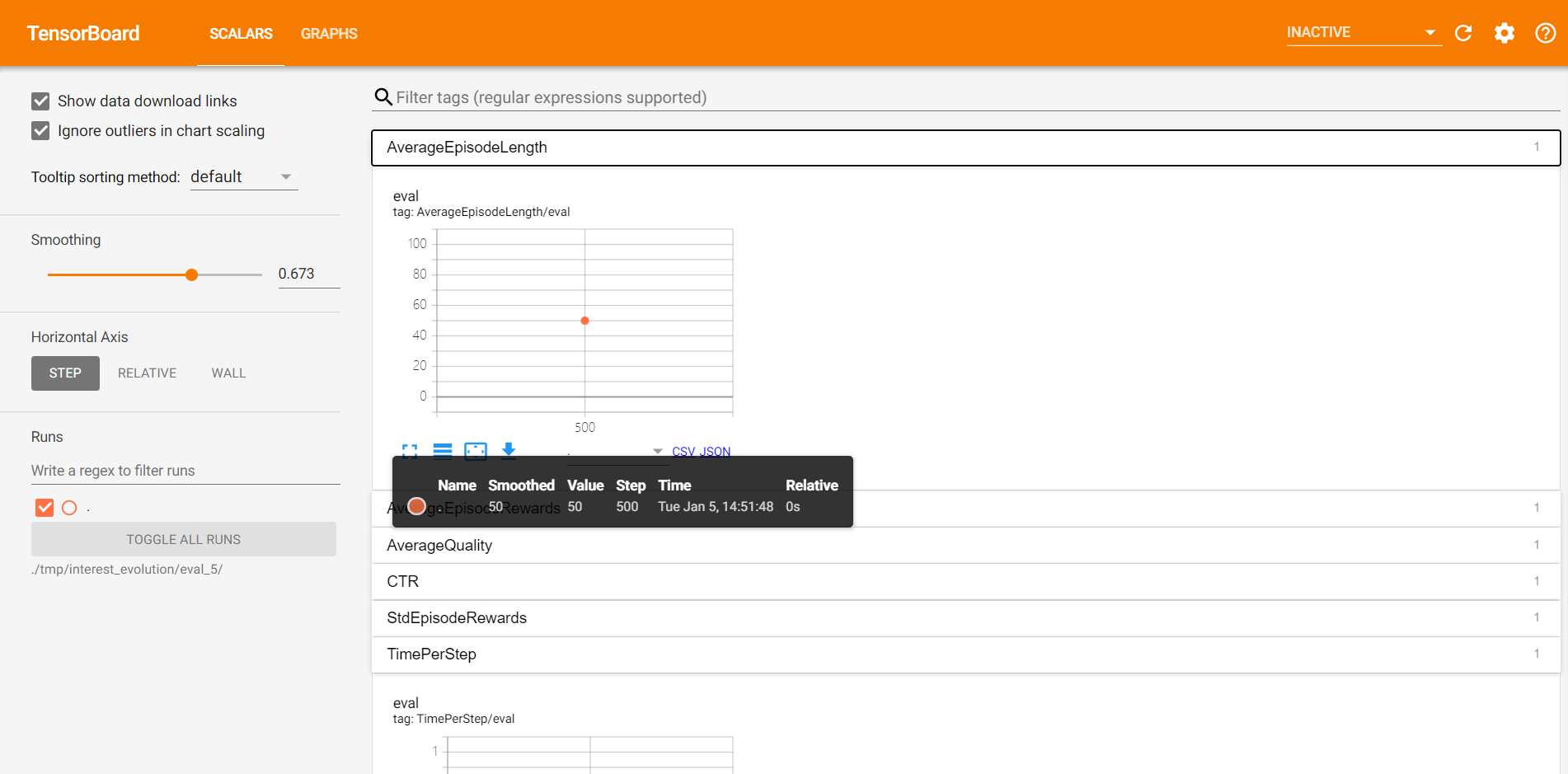Focus the regex filter runs field
1568x774 pixels.
[x=185, y=471]
